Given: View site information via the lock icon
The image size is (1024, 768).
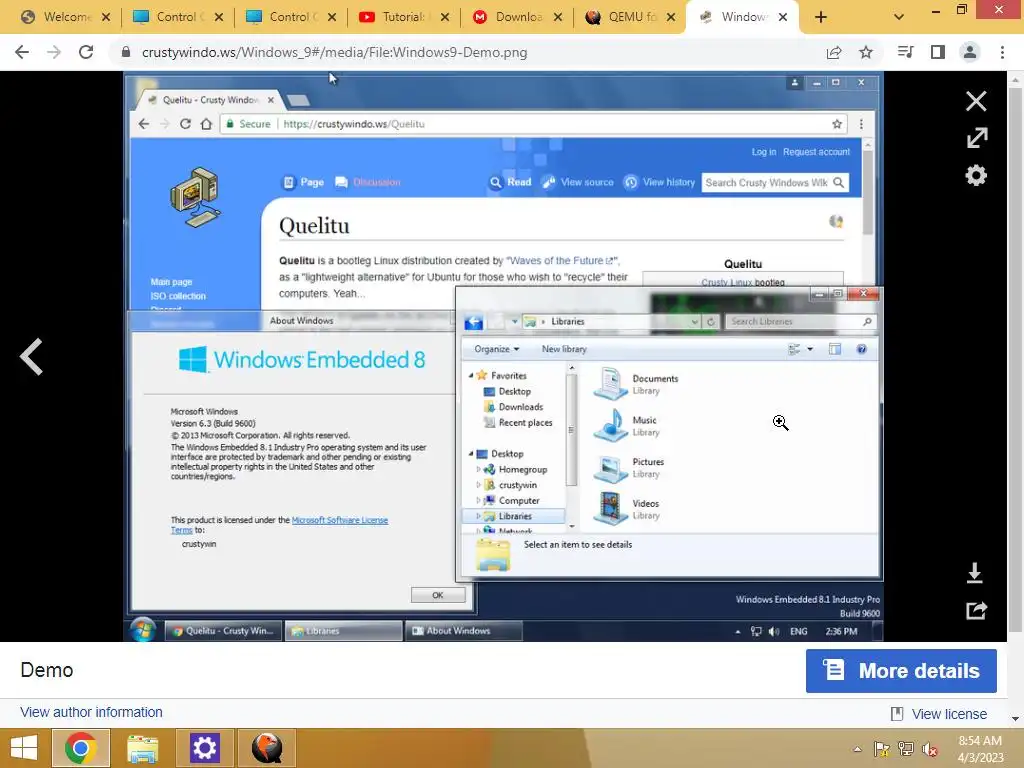Looking at the screenshot, I should [126, 52].
